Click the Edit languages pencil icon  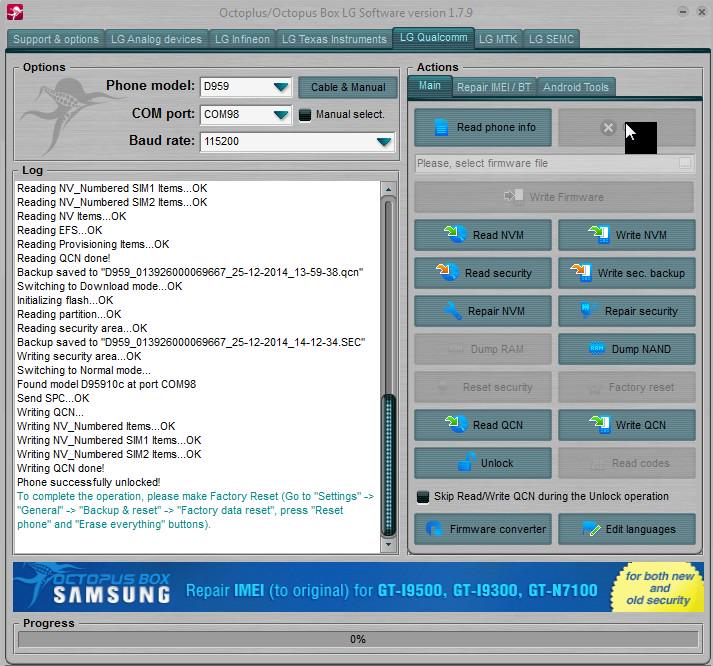591,529
